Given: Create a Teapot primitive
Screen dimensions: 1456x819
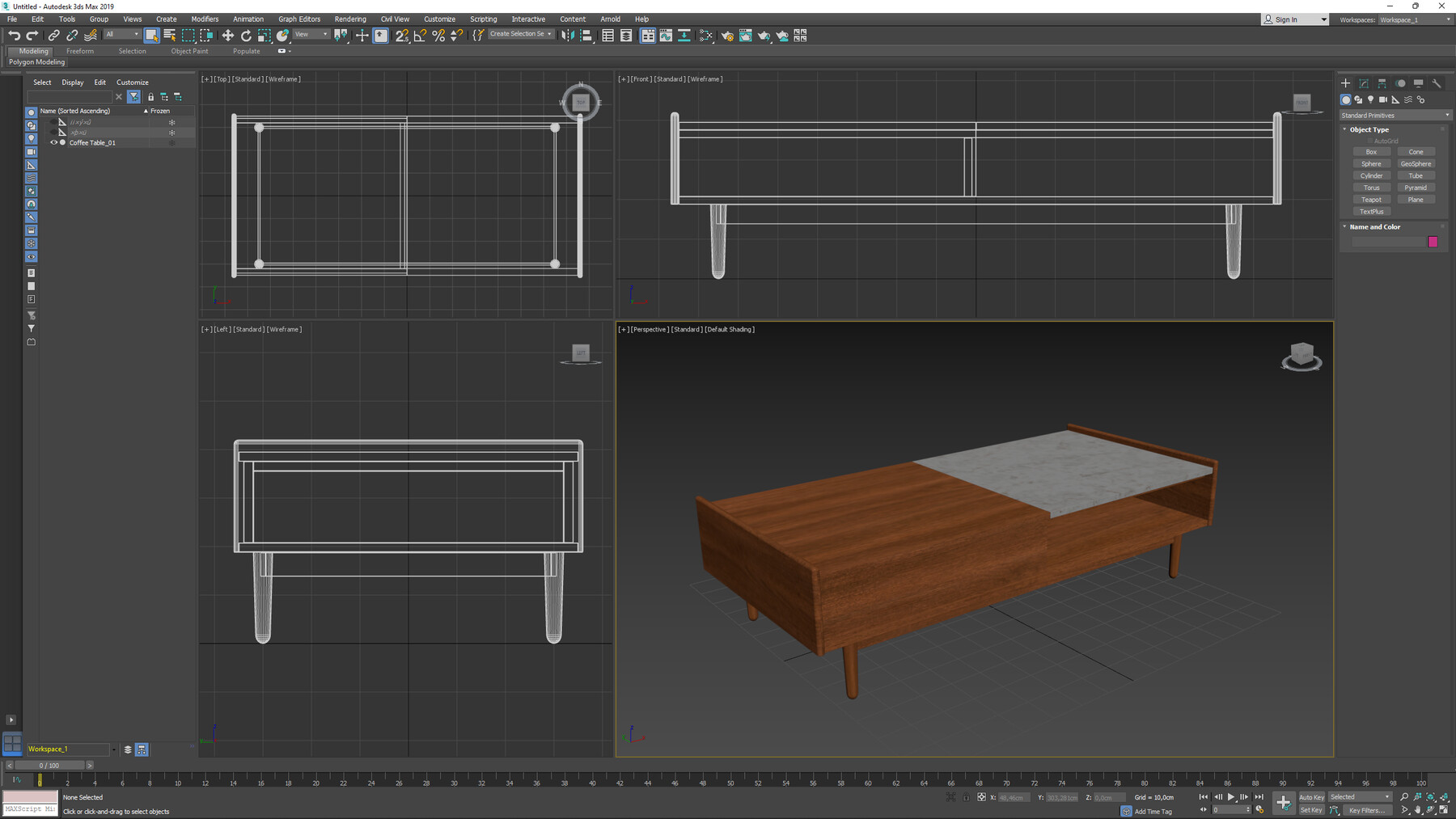Looking at the screenshot, I should coord(1372,199).
